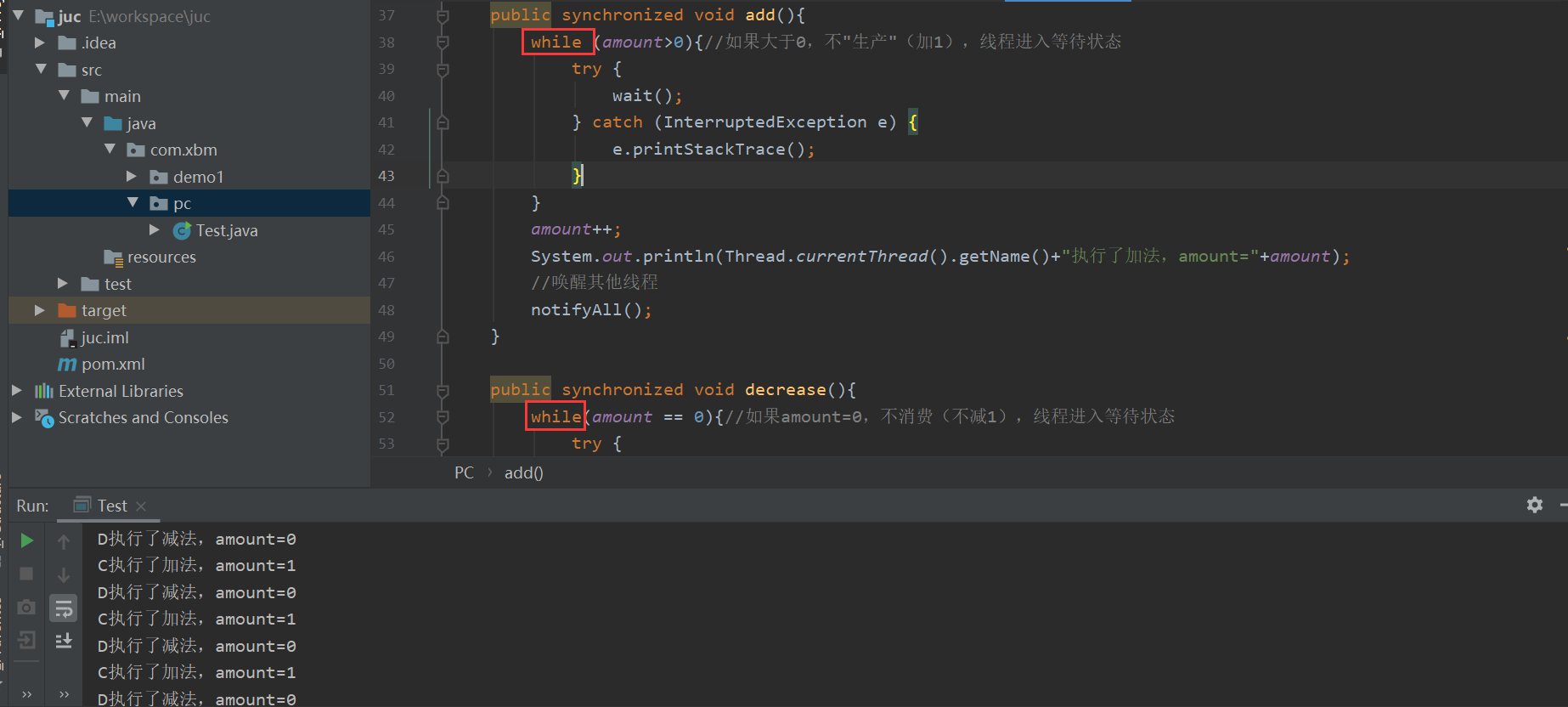
Task: Toggle fold marker at line 37
Action: 443,15
